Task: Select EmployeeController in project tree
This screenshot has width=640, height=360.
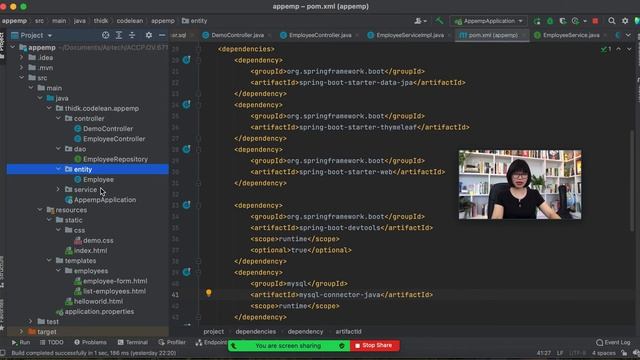Action: pyautogui.click(x=114, y=139)
